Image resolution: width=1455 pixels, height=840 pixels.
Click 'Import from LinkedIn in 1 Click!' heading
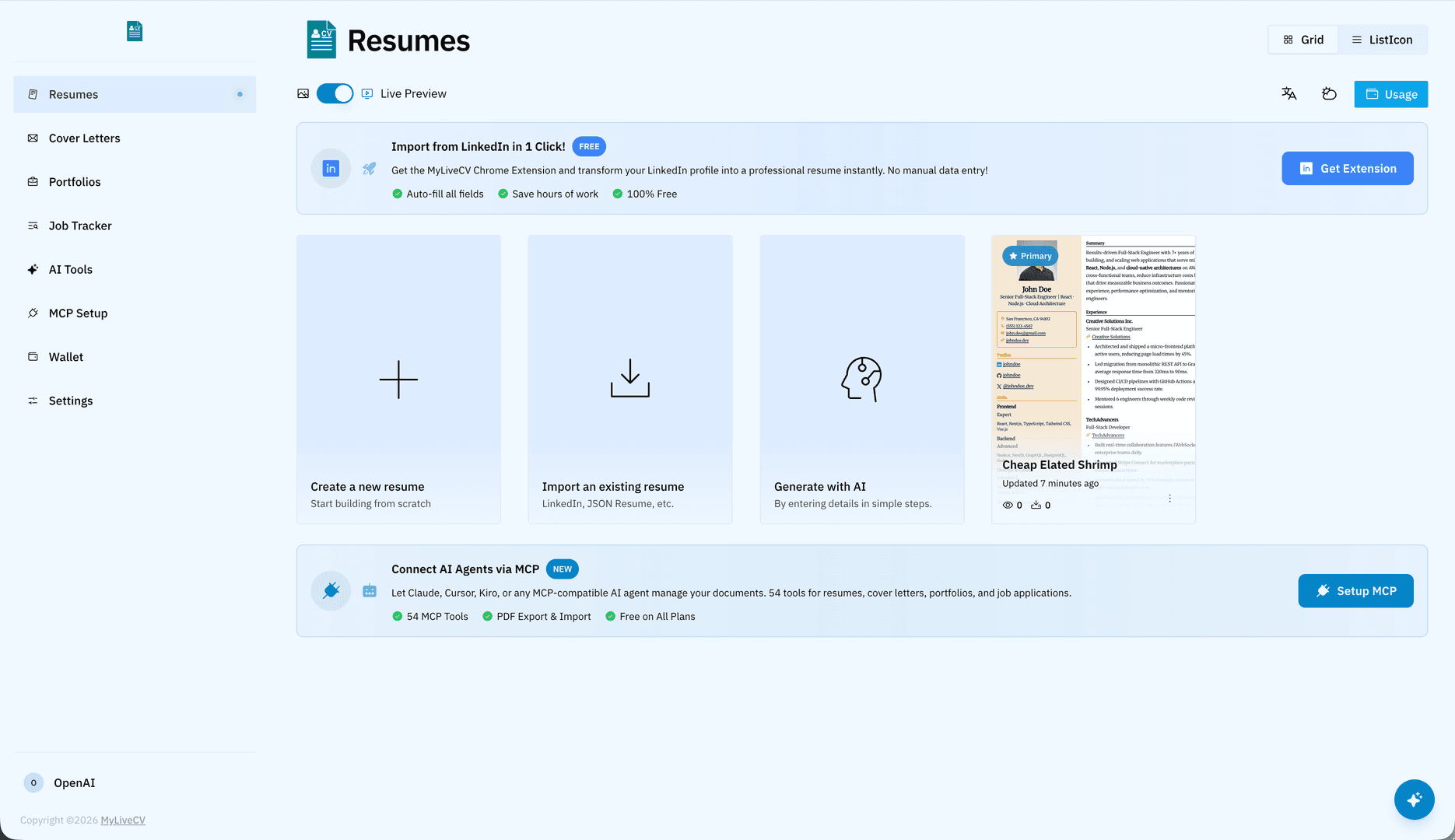coord(479,146)
